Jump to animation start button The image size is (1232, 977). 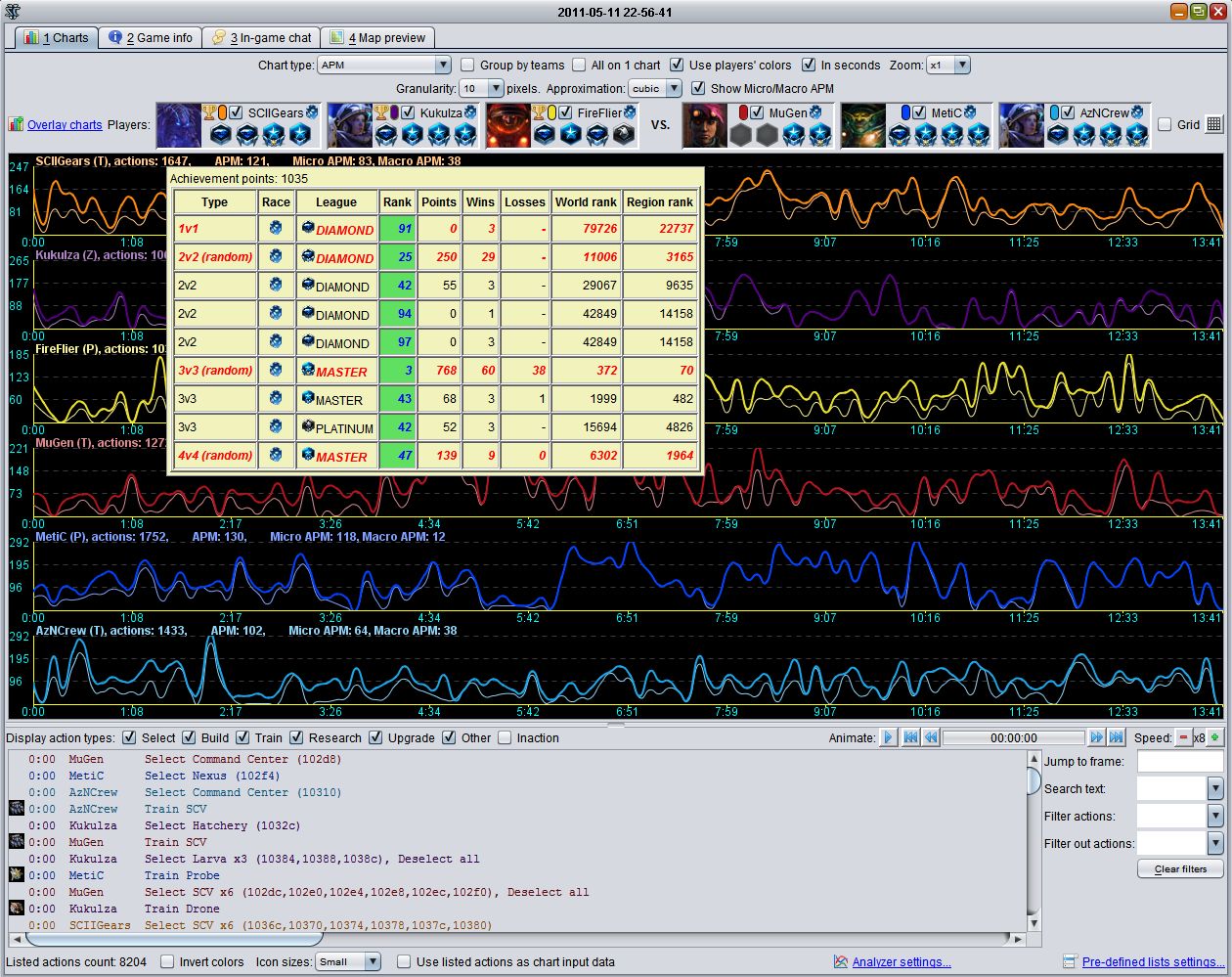(910, 737)
